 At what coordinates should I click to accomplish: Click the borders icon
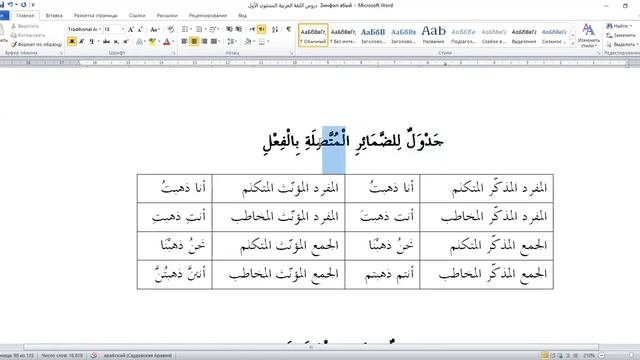(x=262, y=41)
